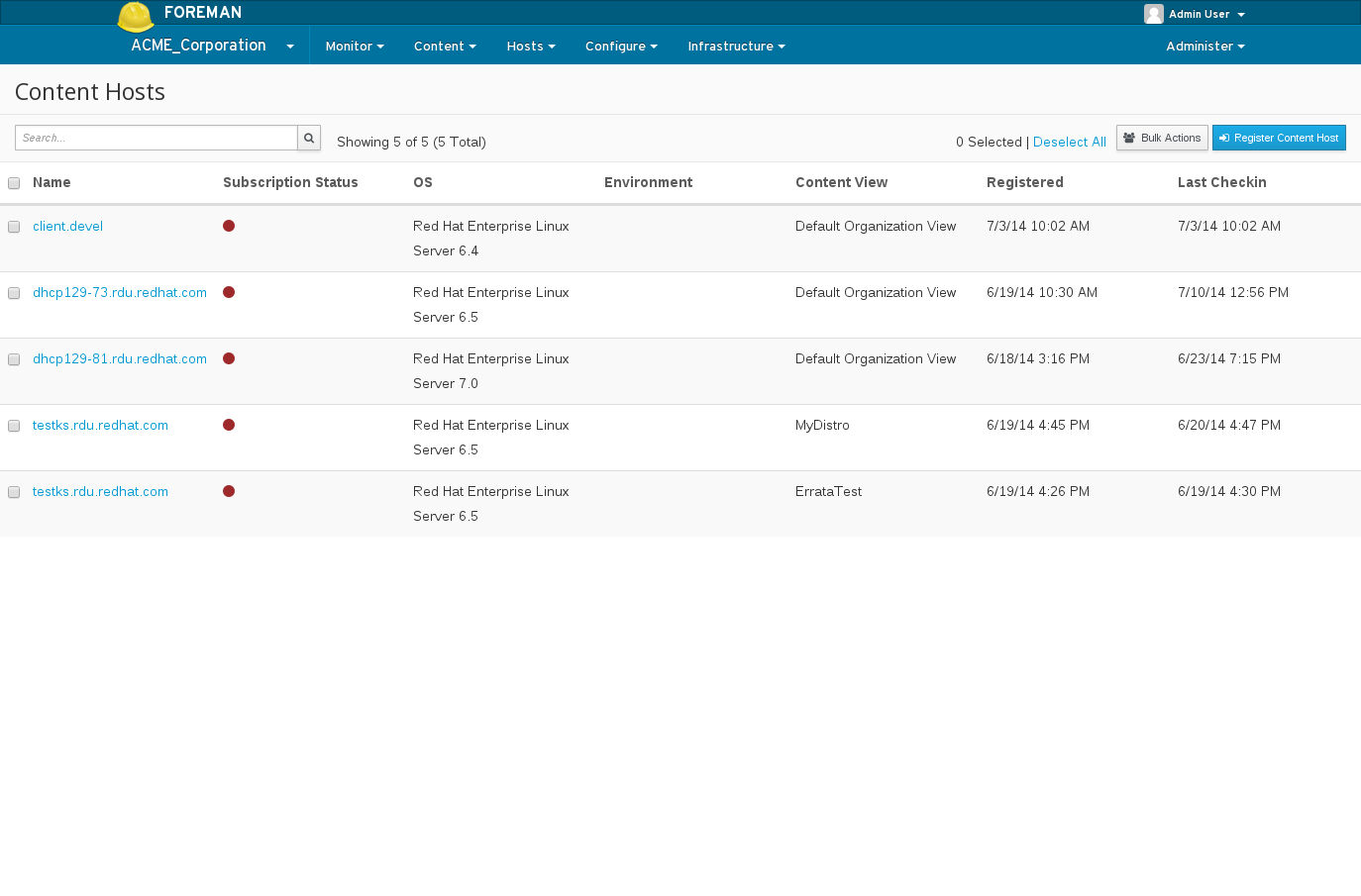Click the Last Checkin column header

click(1222, 182)
